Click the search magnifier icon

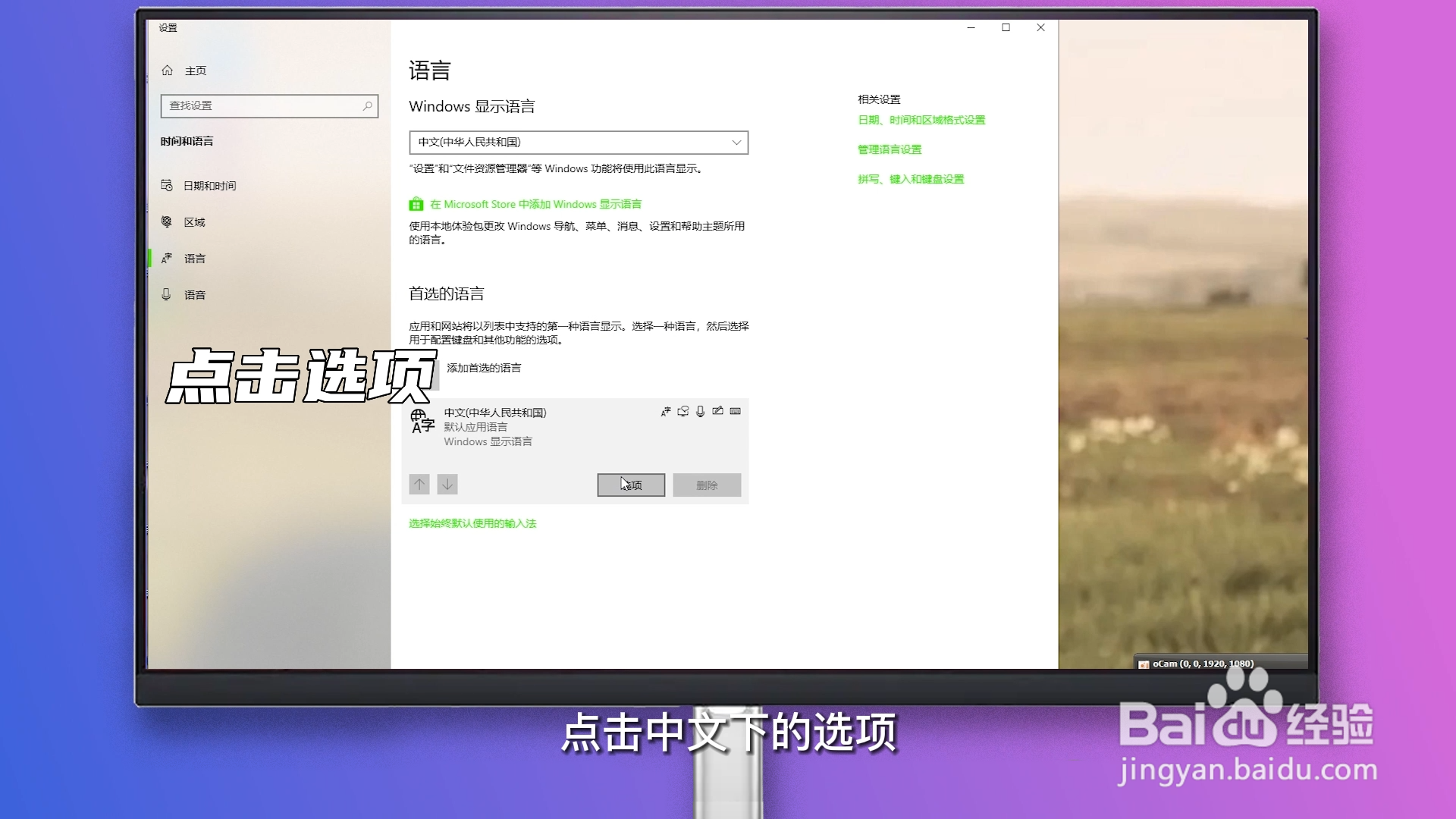click(x=368, y=106)
